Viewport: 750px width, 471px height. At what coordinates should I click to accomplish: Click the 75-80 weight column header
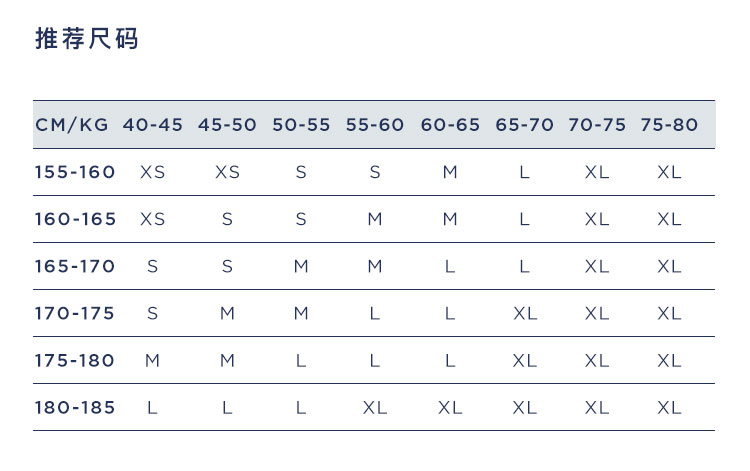coord(669,125)
